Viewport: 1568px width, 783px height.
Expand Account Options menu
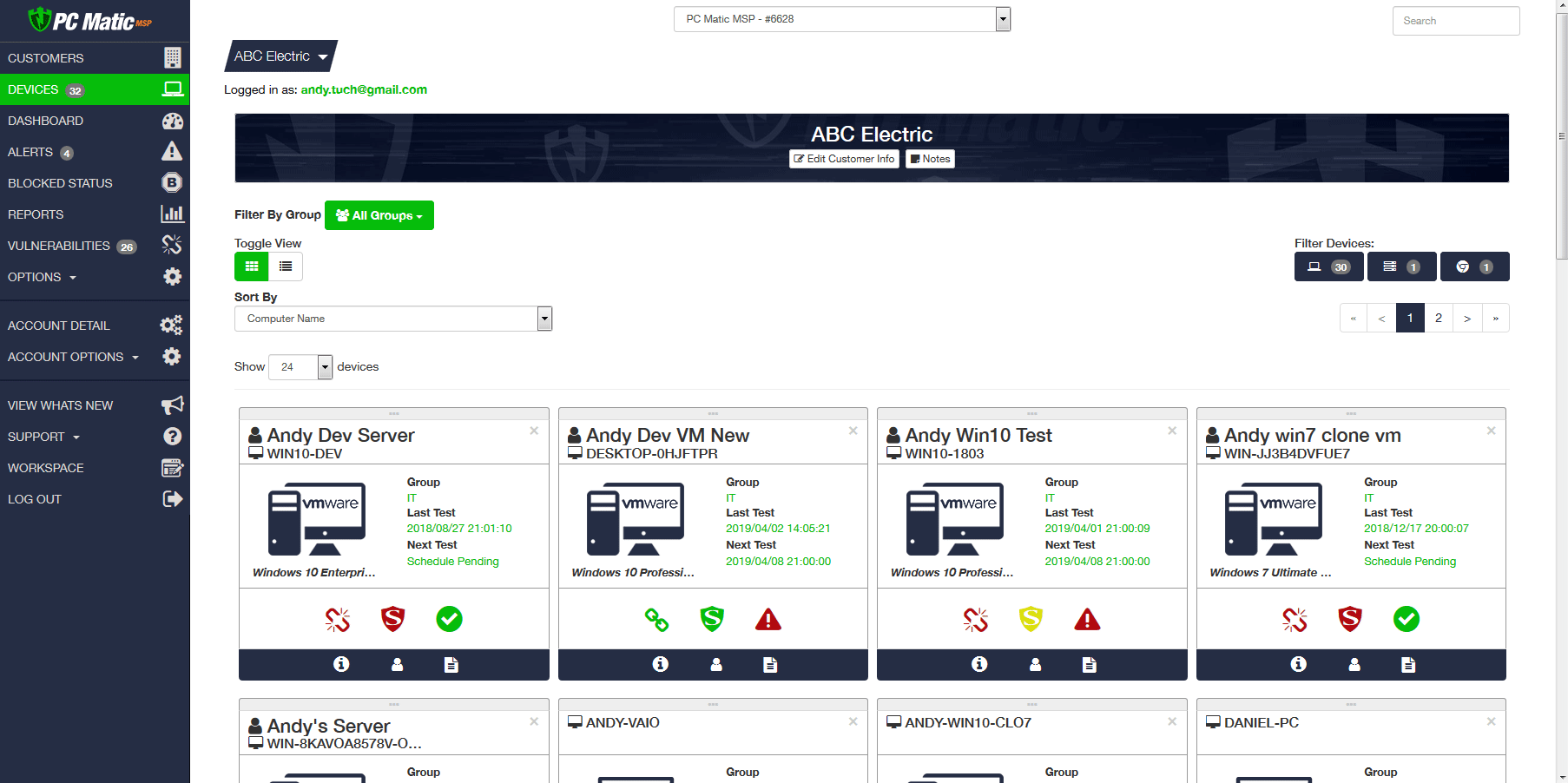click(95, 357)
